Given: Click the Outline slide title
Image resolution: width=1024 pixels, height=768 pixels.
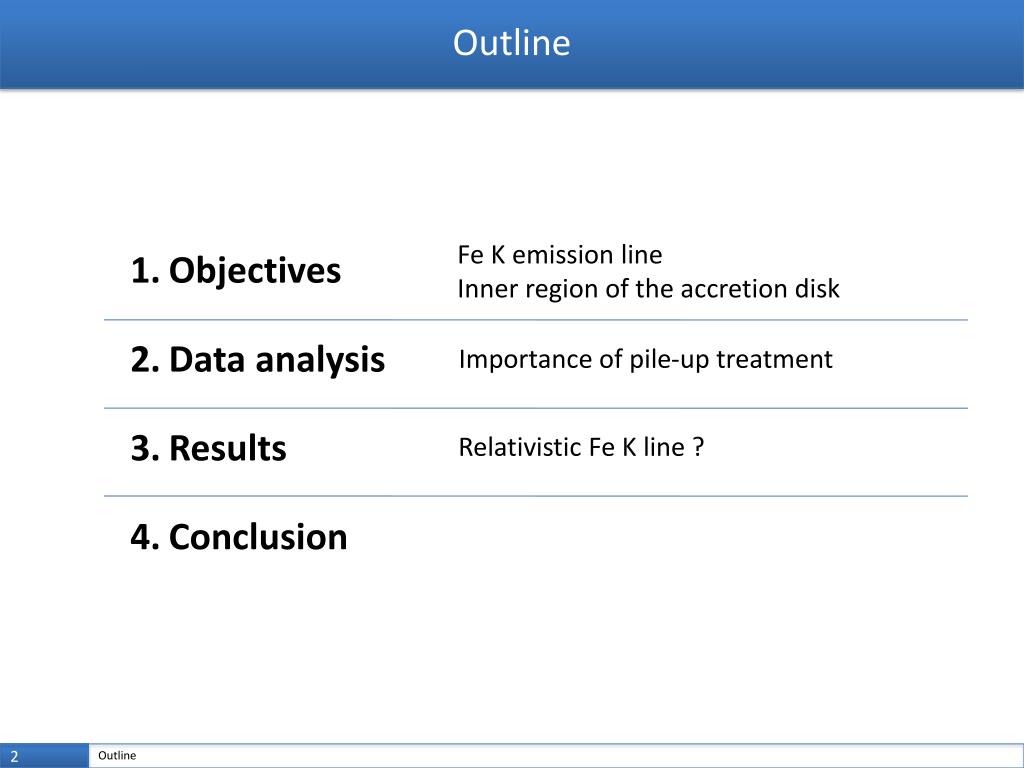Looking at the screenshot, I should (x=511, y=43).
